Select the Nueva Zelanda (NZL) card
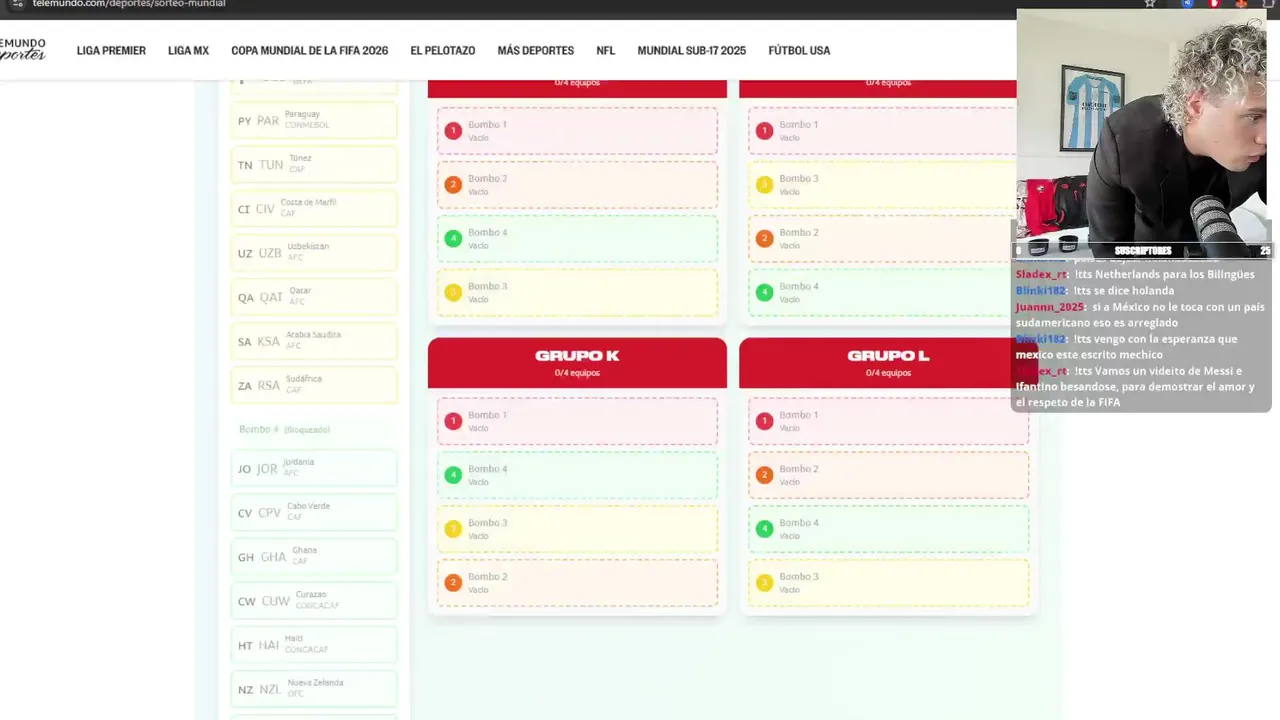This screenshot has height=720, width=1280. pyautogui.click(x=314, y=688)
